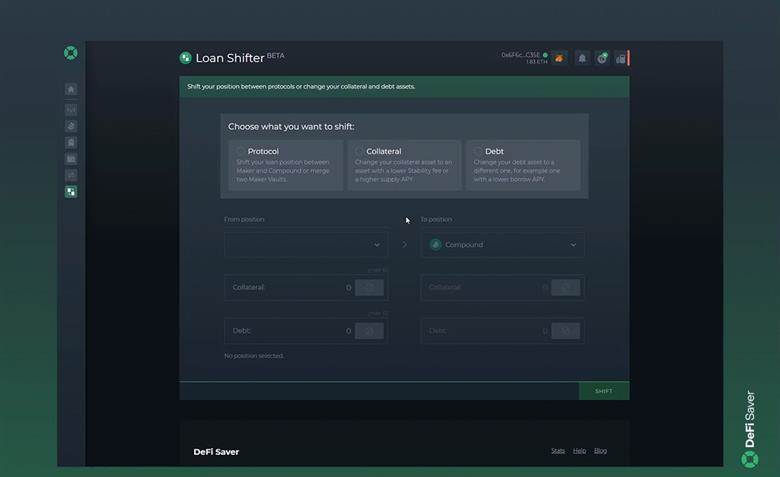This screenshot has height=477, width=780.
Task: Click the BETA label next to Loan Shifter
Action: point(276,56)
